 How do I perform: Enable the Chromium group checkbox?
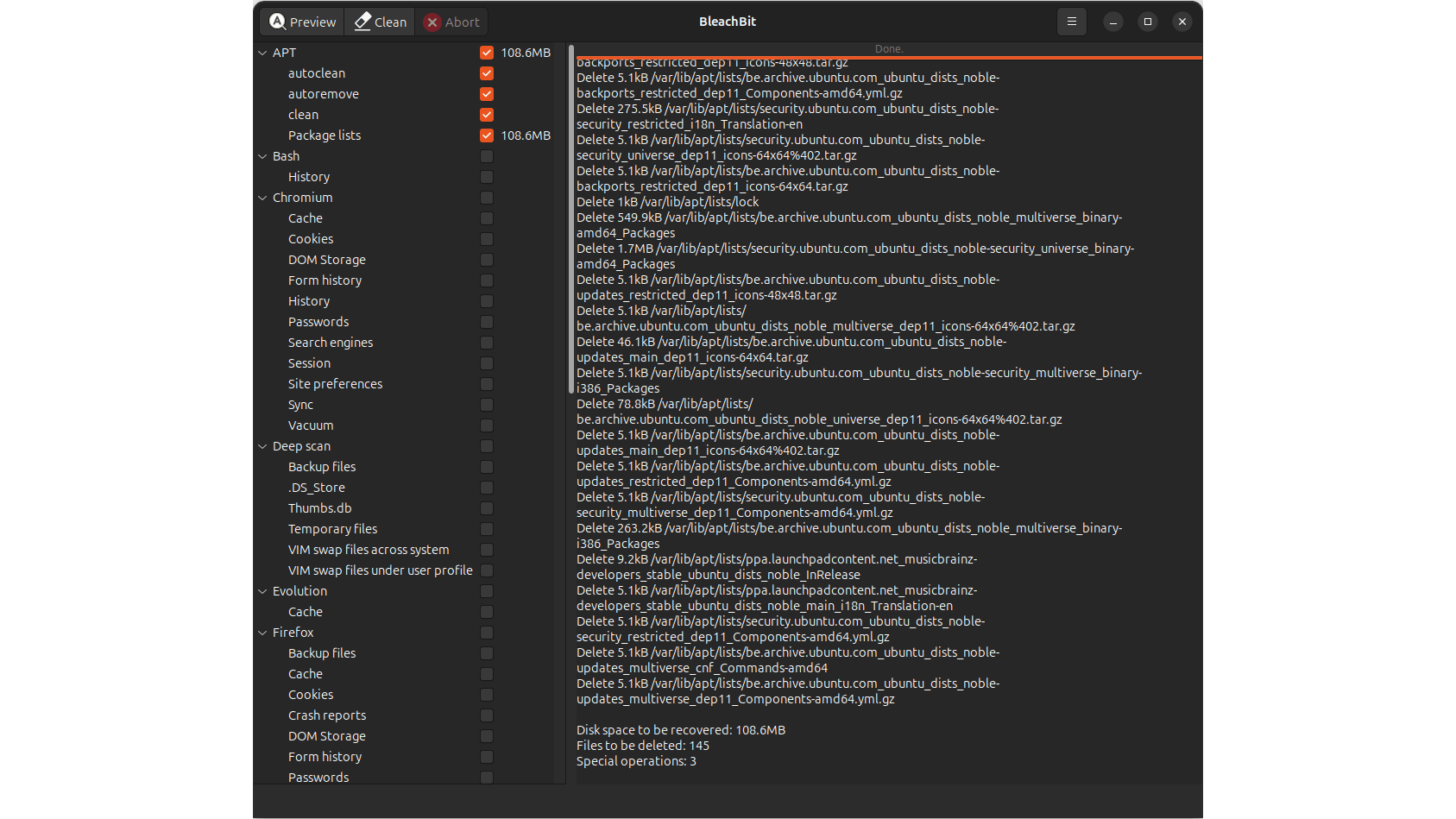487,198
